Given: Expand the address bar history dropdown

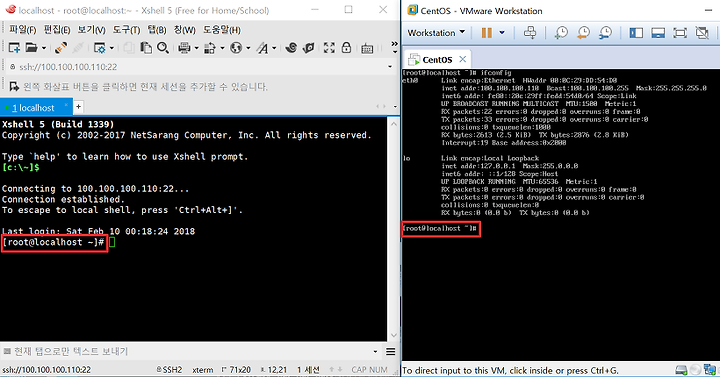Looking at the screenshot, I should [x=390, y=67].
